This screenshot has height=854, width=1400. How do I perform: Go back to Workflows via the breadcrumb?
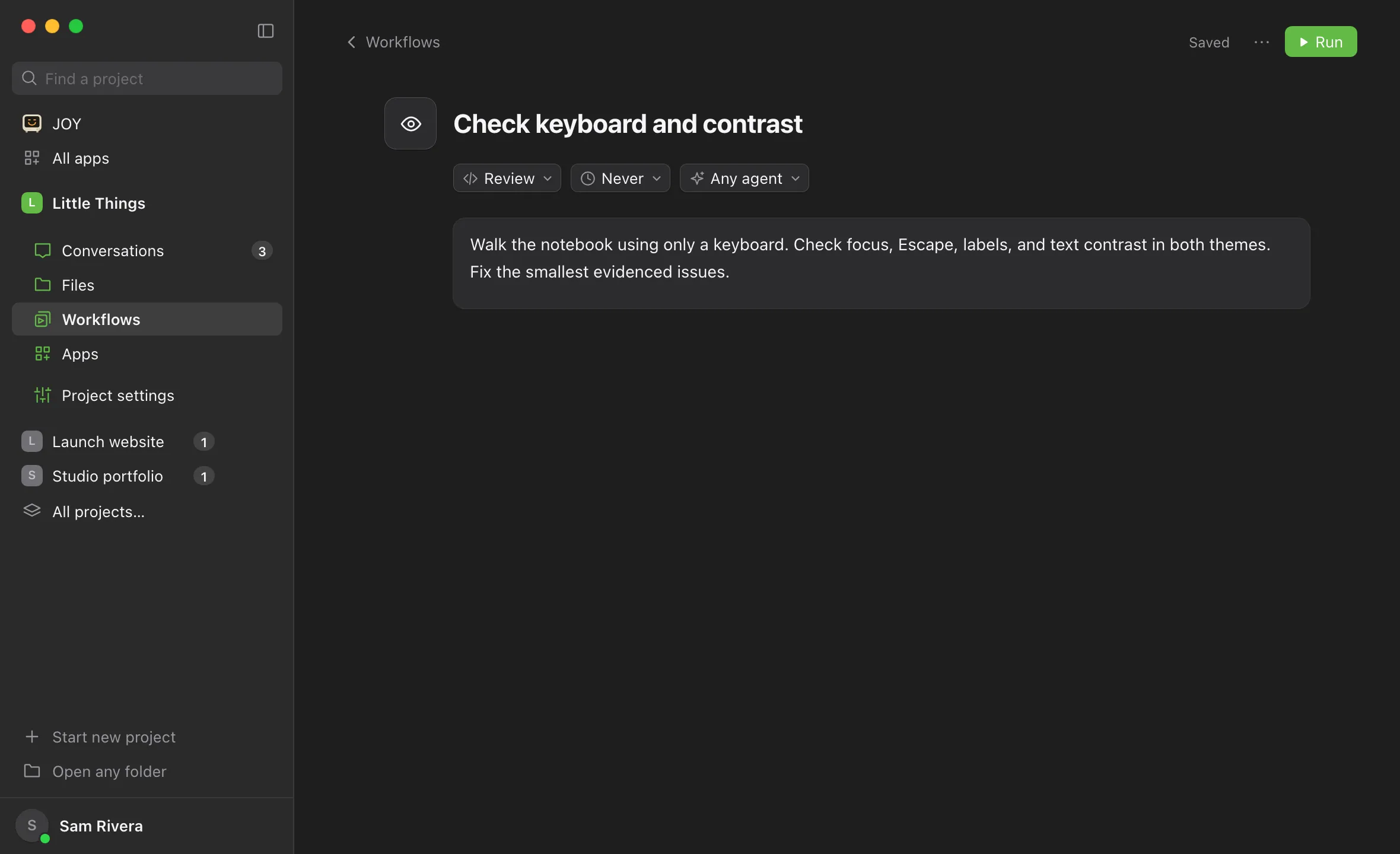(393, 42)
